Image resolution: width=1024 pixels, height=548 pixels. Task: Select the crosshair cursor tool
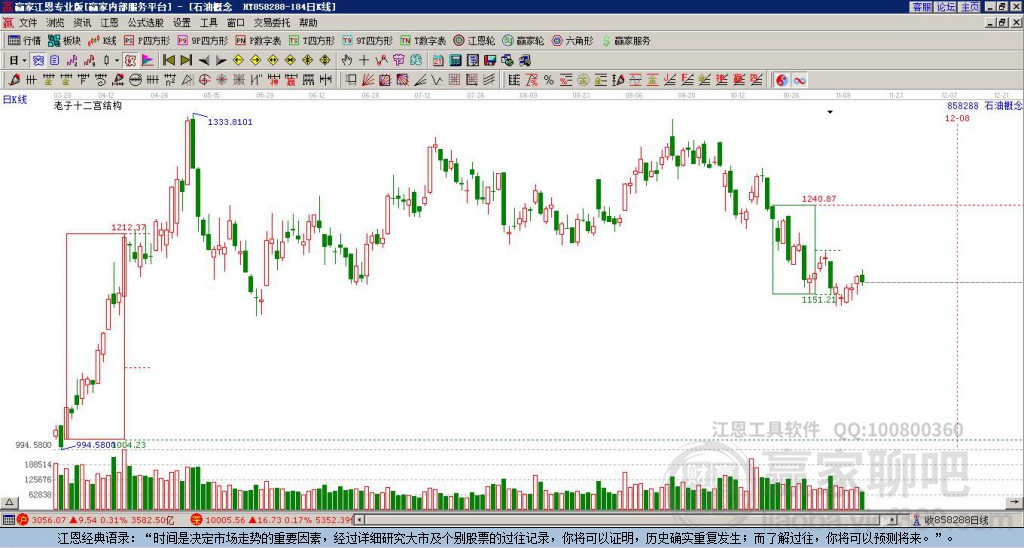point(364,60)
